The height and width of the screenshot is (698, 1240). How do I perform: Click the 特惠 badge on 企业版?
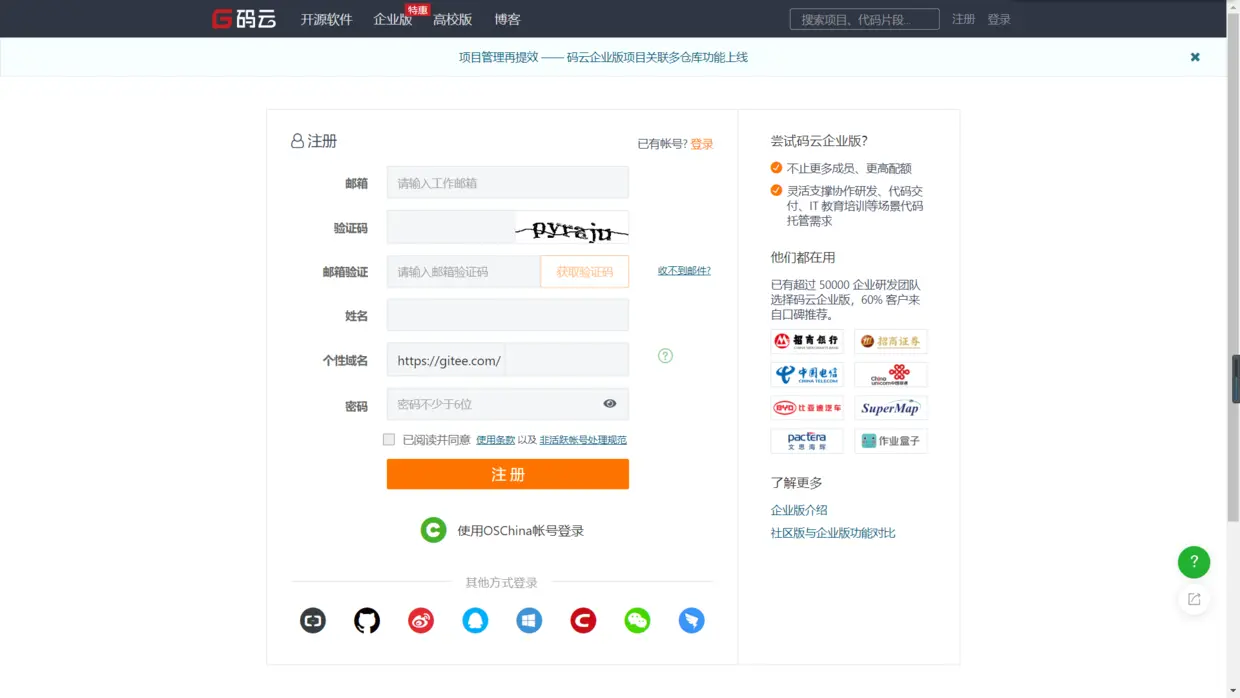click(x=417, y=10)
